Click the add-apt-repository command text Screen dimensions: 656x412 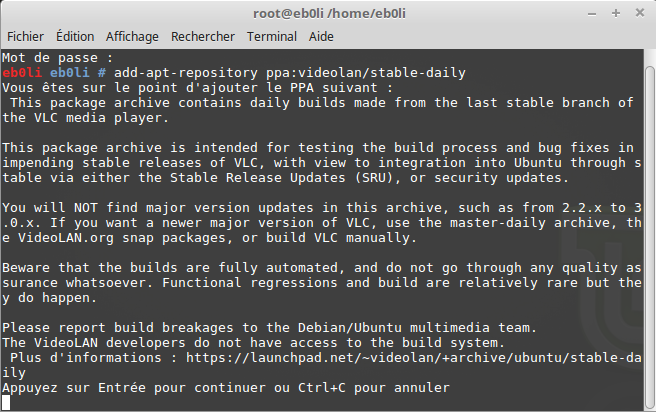186,73
